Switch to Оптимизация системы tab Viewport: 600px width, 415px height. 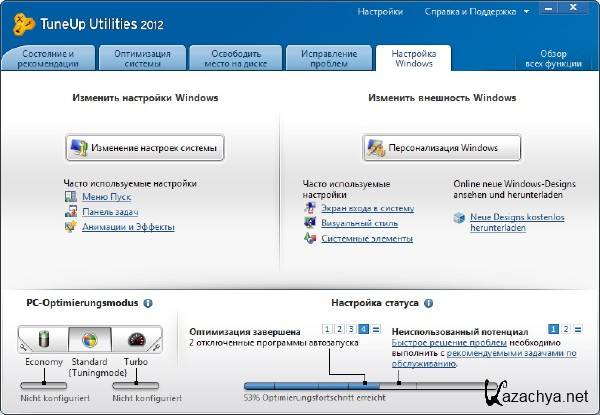pos(142,58)
